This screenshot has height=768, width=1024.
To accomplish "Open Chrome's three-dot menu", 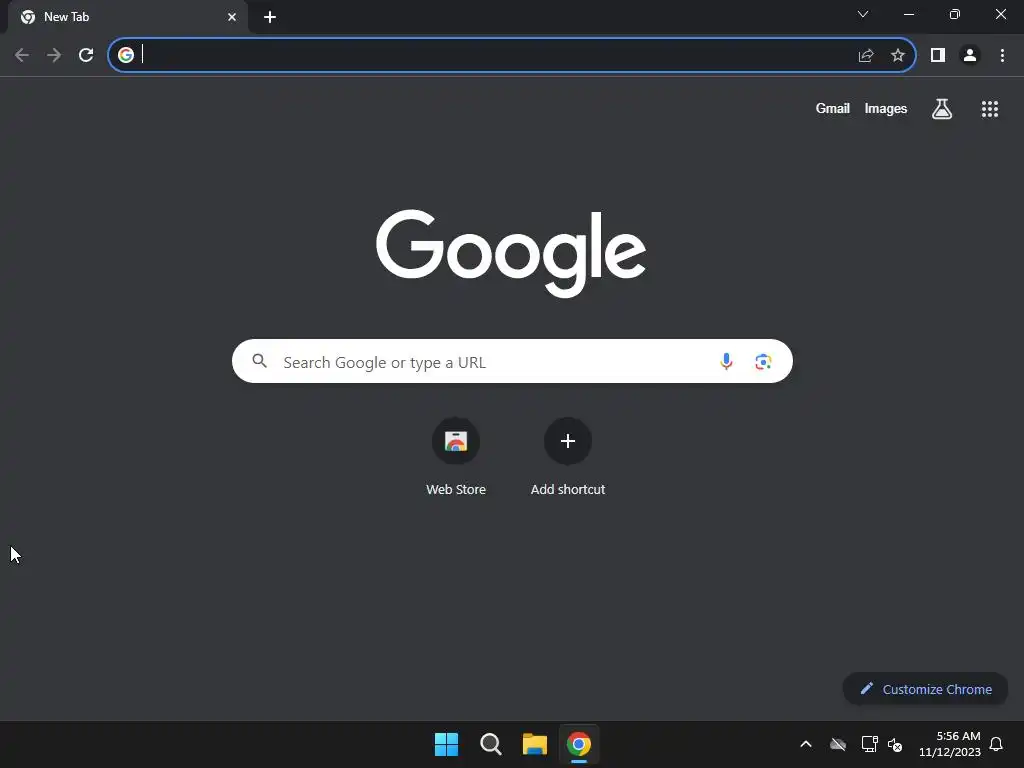I will click(1002, 56).
